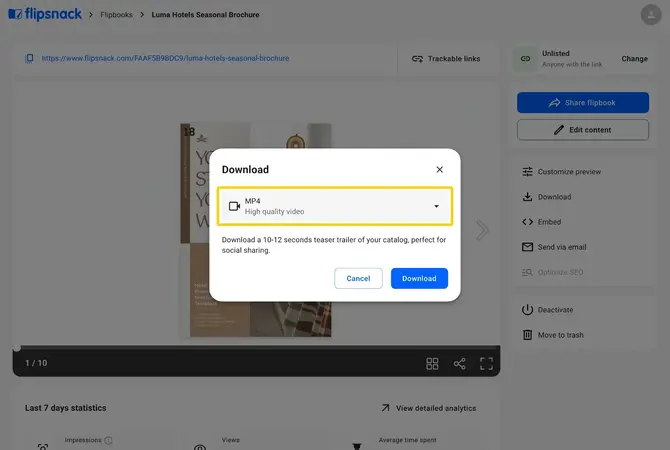Change the Unlisted visibility setting
670x450 pixels.
[634, 59]
